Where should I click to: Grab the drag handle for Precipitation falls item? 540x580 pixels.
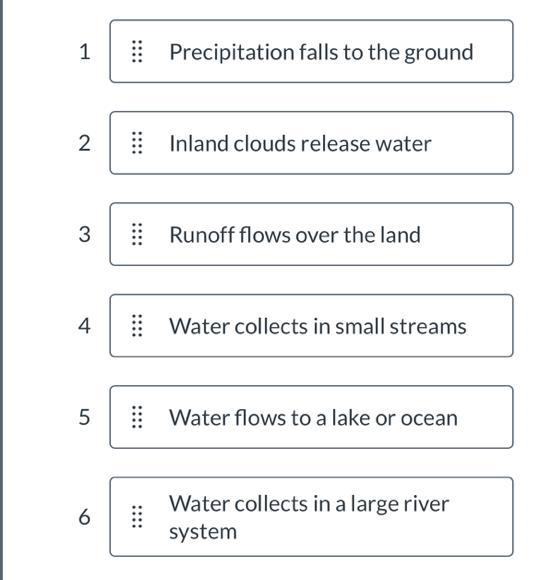[x=137, y=51]
